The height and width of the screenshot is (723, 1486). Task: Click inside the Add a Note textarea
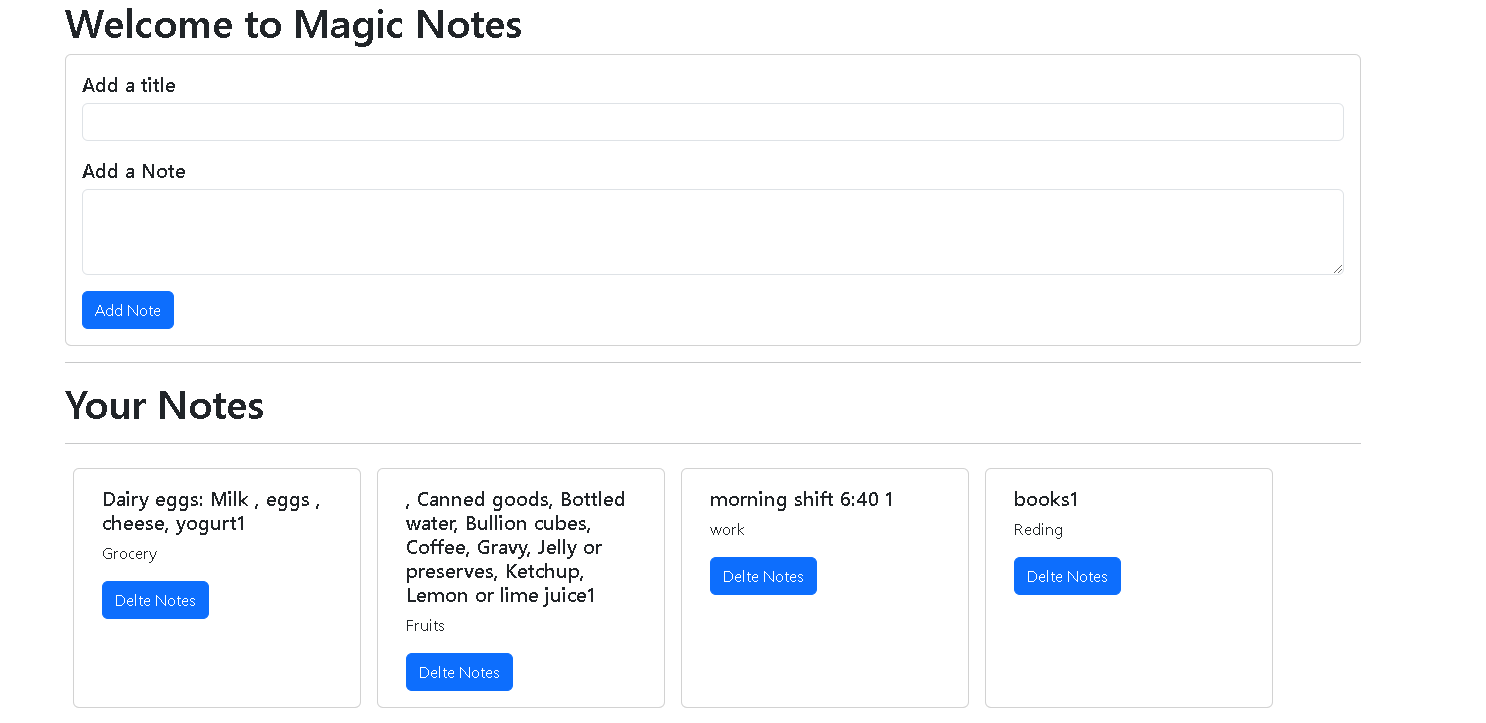tap(712, 230)
